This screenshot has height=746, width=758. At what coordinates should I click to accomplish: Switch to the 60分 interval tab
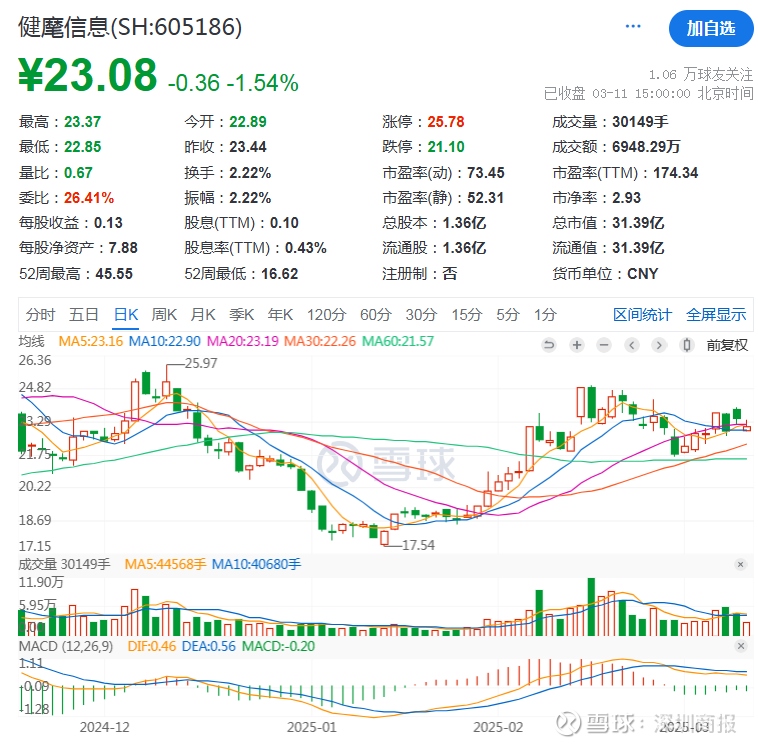pyautogui.click(x=376, y=315)
